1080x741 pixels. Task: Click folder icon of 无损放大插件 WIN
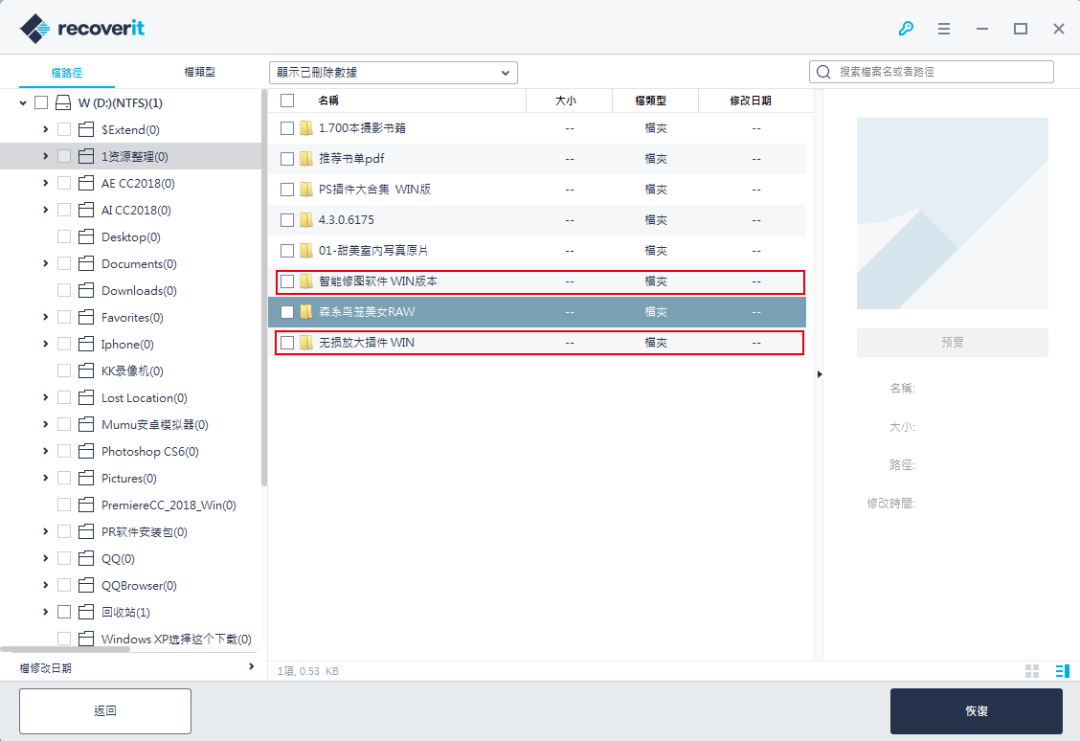(x=307, y=343)
